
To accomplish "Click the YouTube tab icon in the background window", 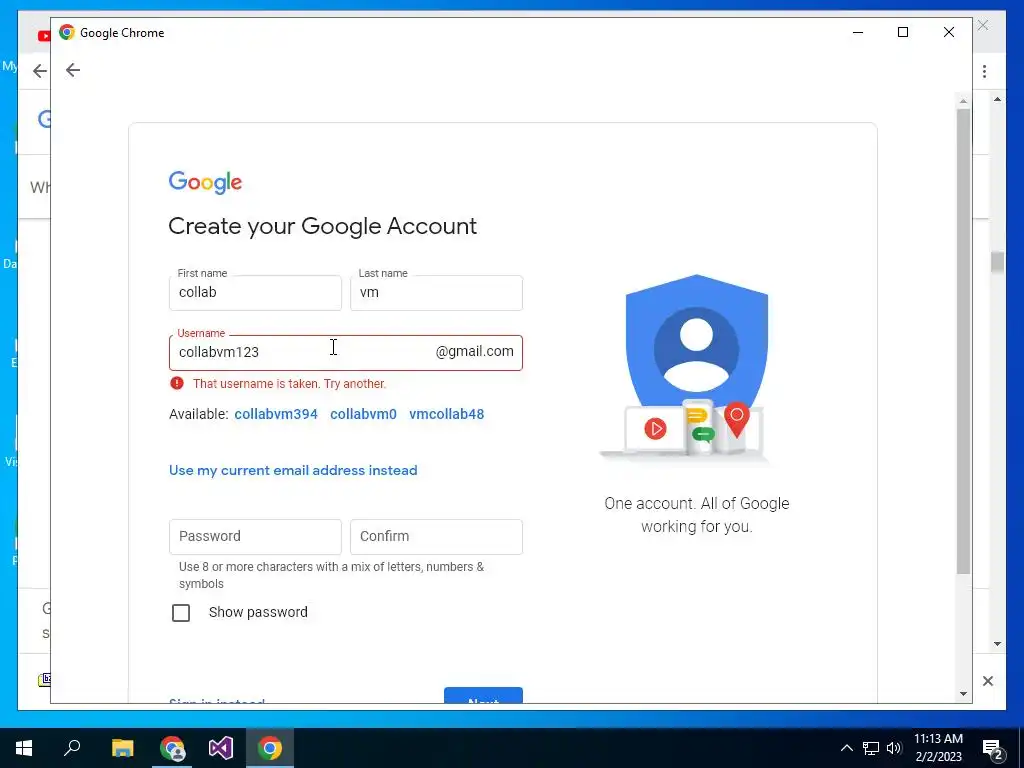I will [44, 36].
